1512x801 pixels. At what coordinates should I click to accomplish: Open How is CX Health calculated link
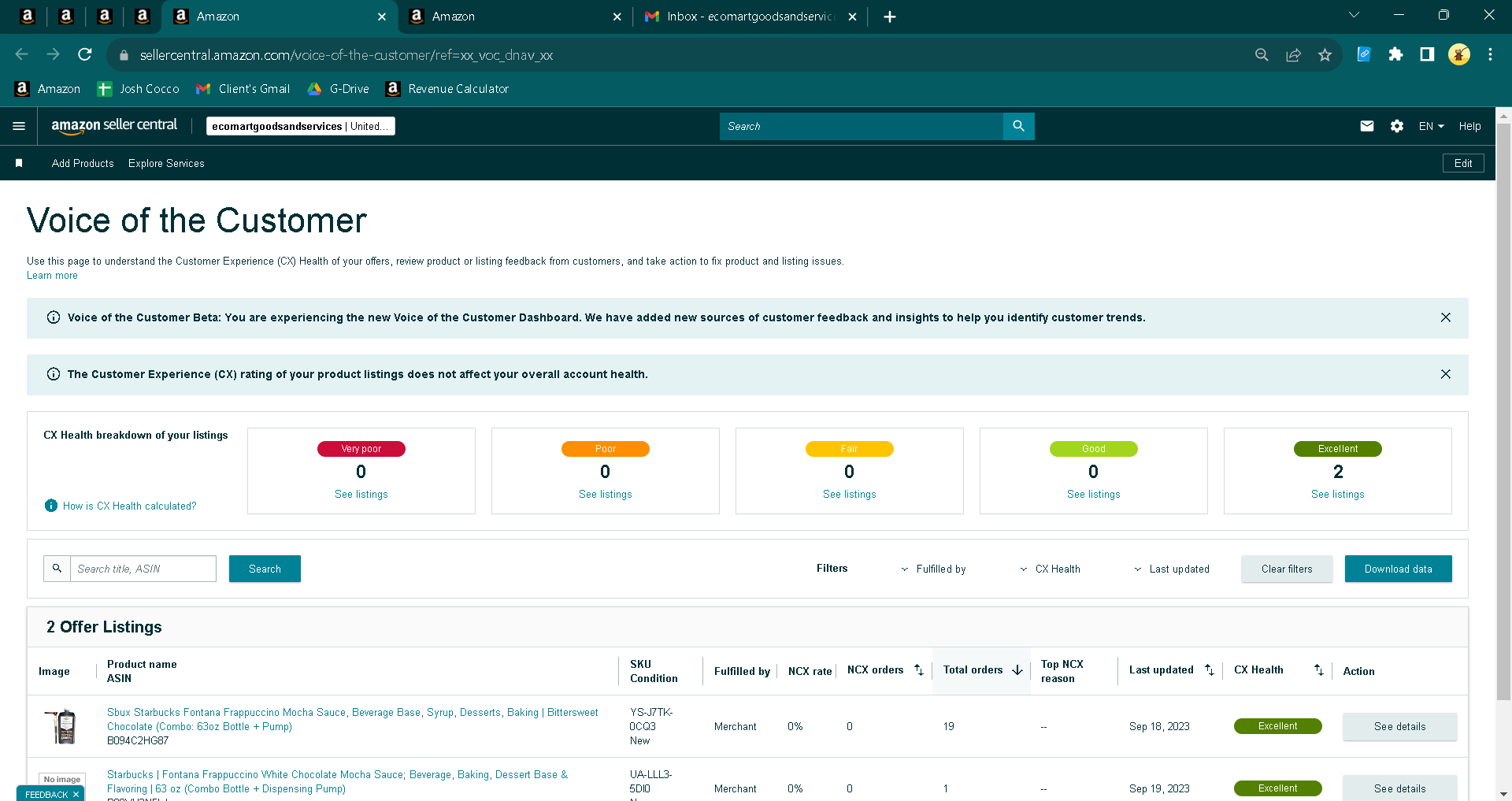point(130,506)
